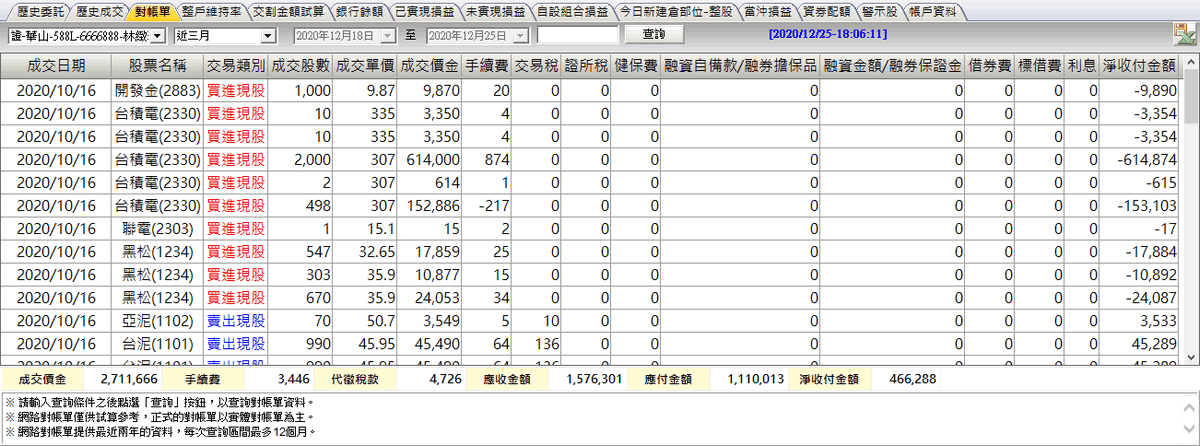Click the 標借費 column header

1039,65
